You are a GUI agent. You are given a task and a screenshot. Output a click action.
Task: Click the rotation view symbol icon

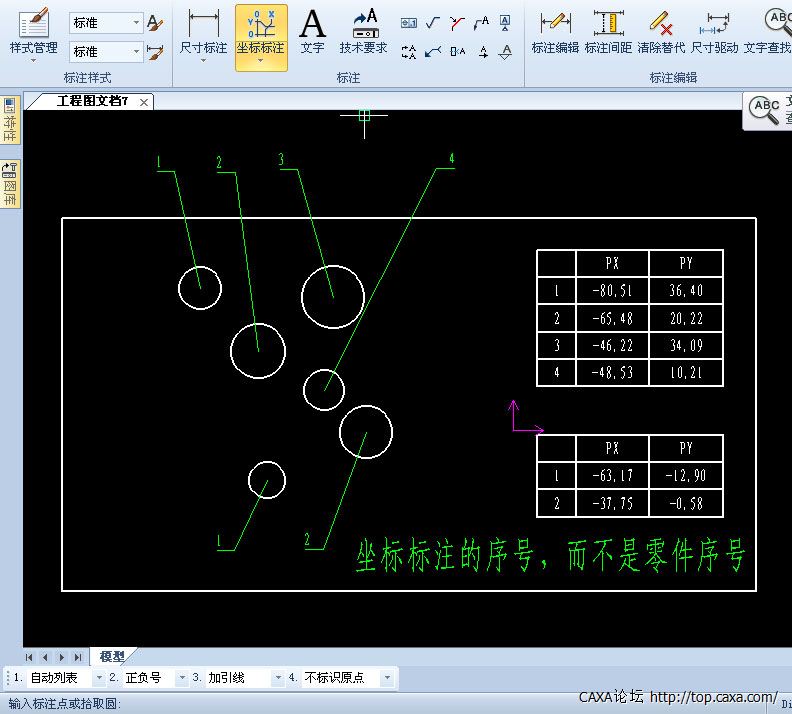coord(506,52)
